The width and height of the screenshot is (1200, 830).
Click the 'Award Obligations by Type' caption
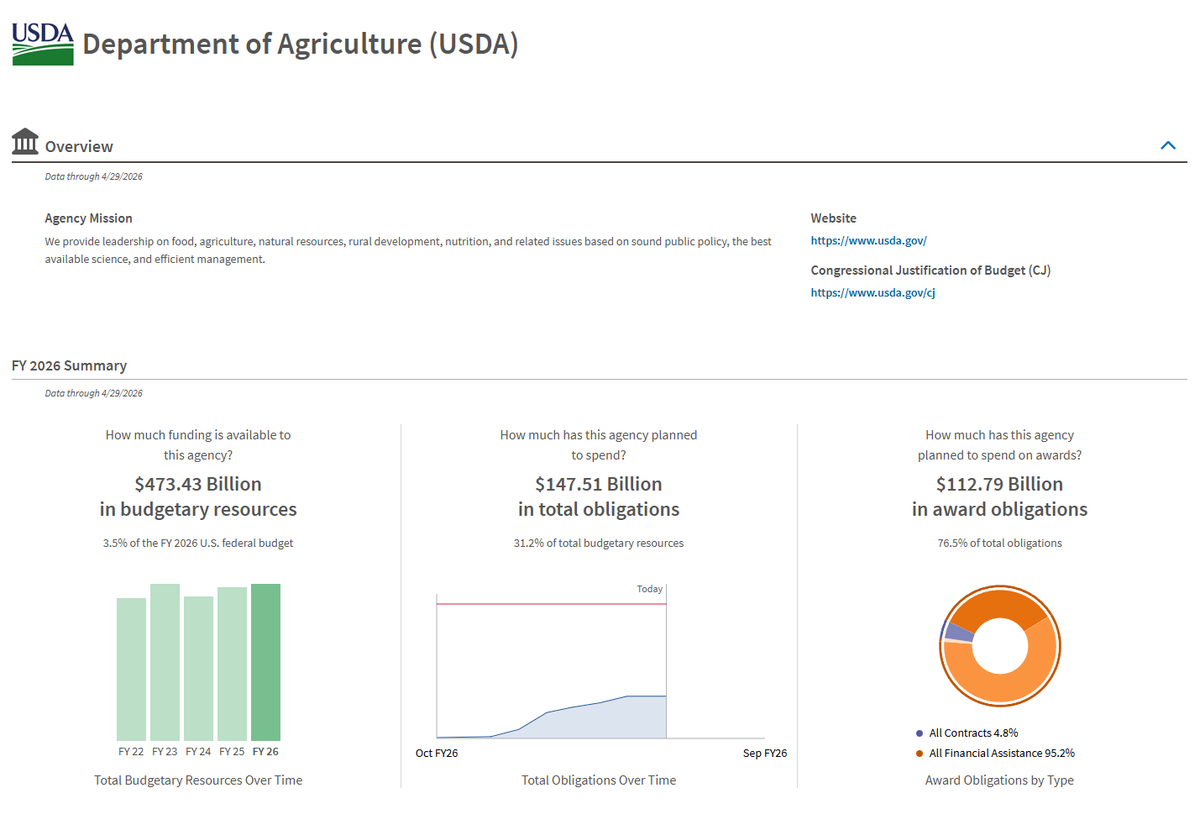[x=999, y=780]
